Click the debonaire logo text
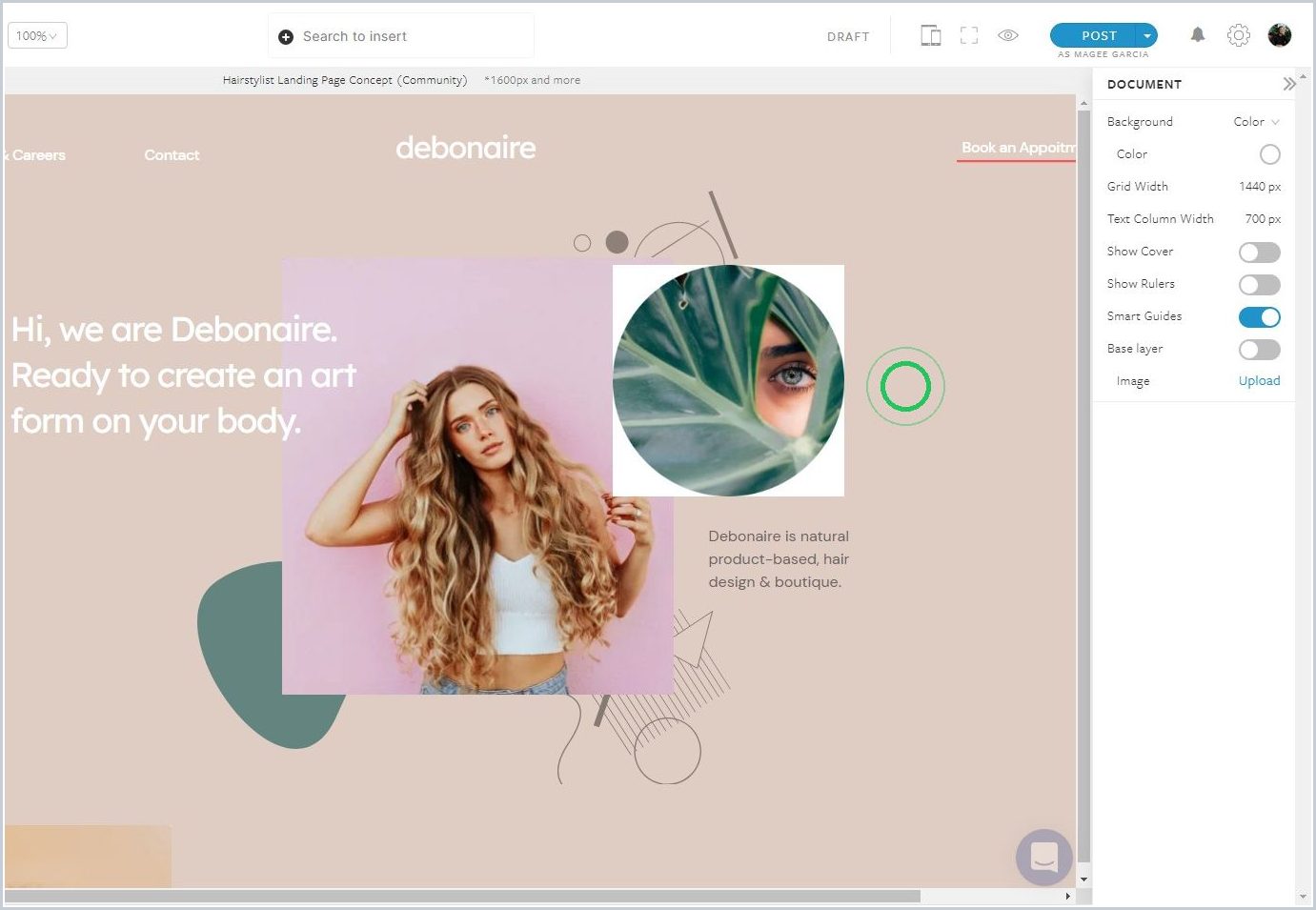The width and height of the screenshot is (1316, 910). click(x=466, y=148)
